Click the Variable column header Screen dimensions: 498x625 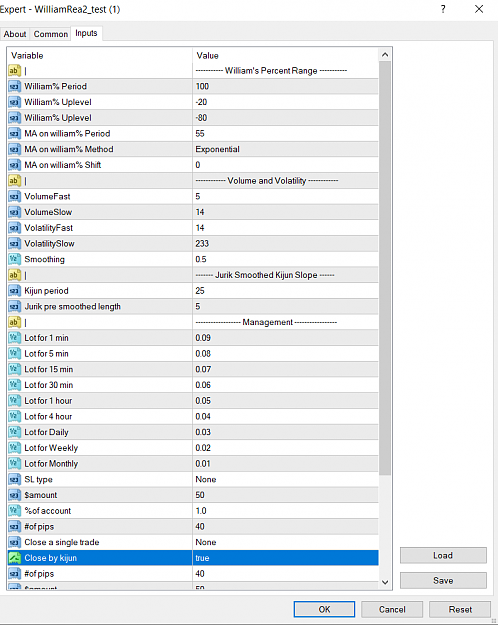(100, 55)
